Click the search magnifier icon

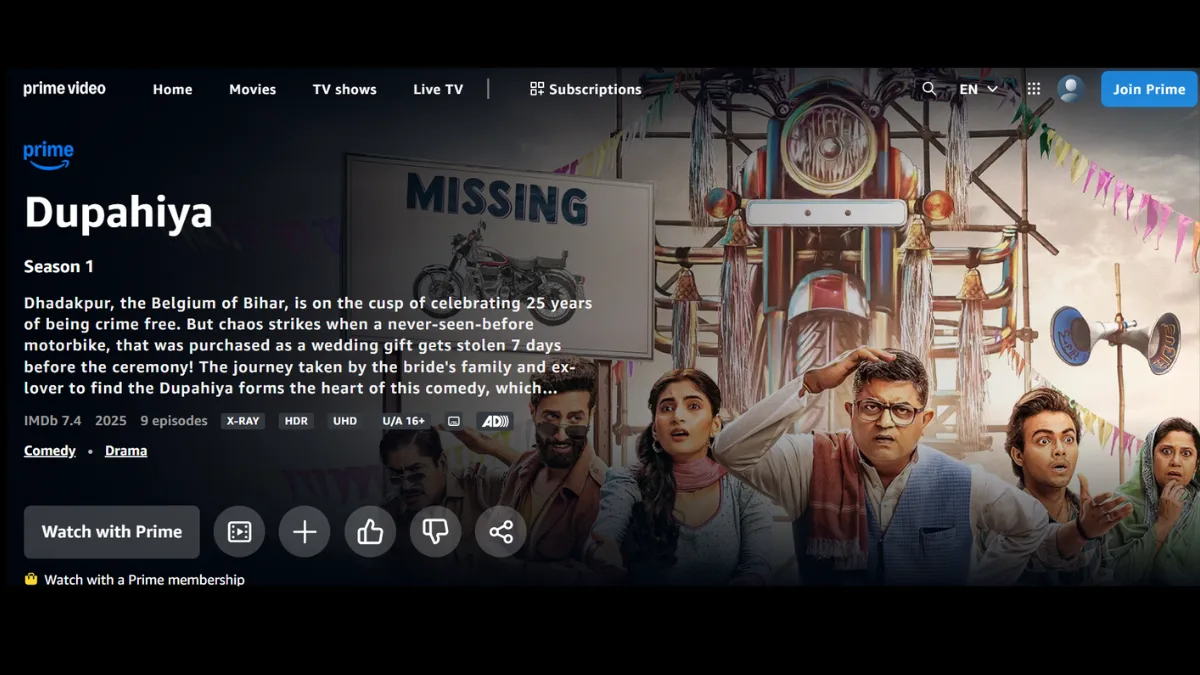[929, 89]
